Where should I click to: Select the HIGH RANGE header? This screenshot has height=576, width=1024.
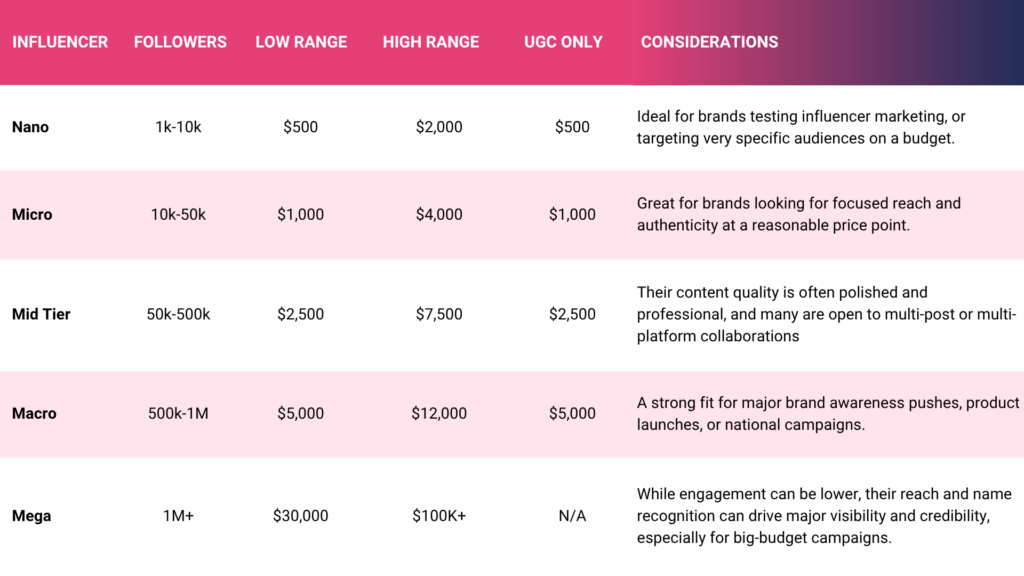point(431,42)
